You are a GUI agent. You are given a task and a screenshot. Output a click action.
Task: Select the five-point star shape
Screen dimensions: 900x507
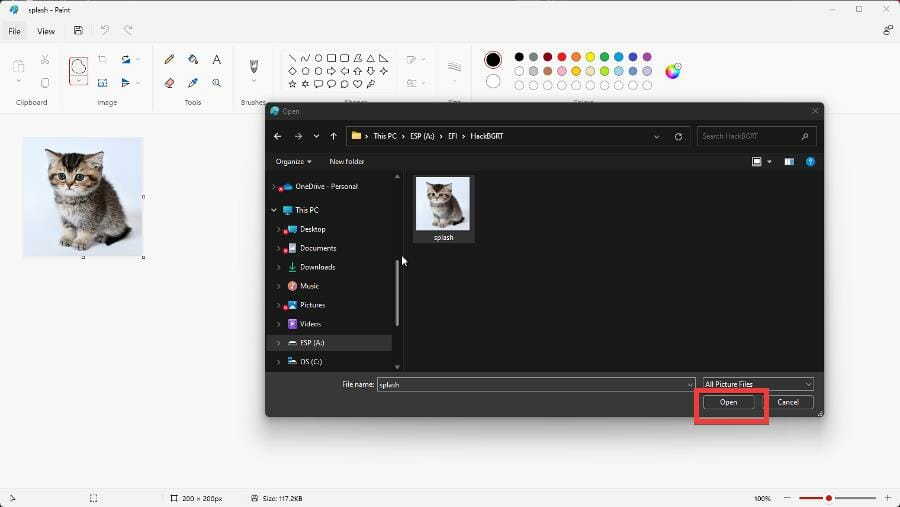tap(292, 84)
